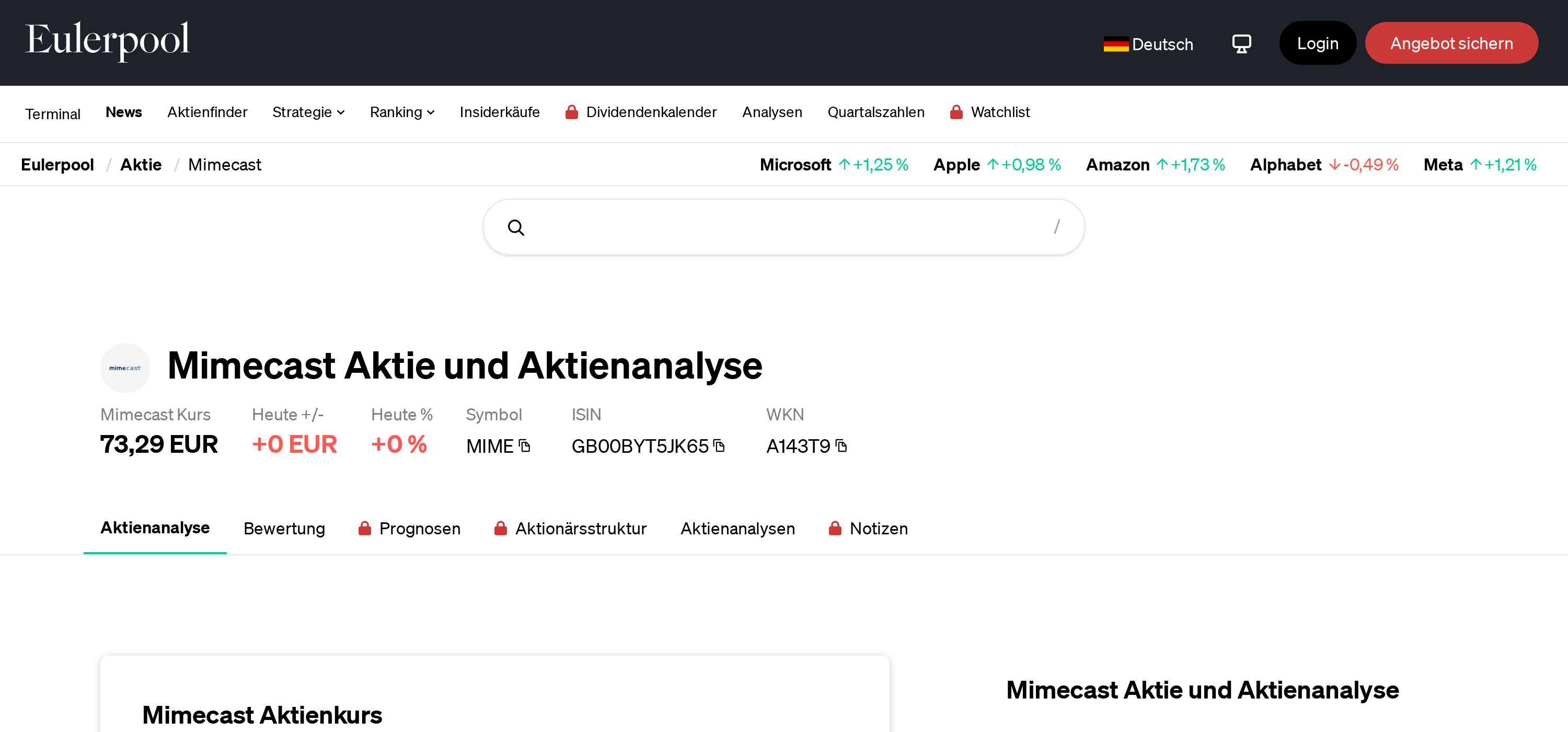Expand the Strategie menu
1568x732 pixels.
pos(308,112)
